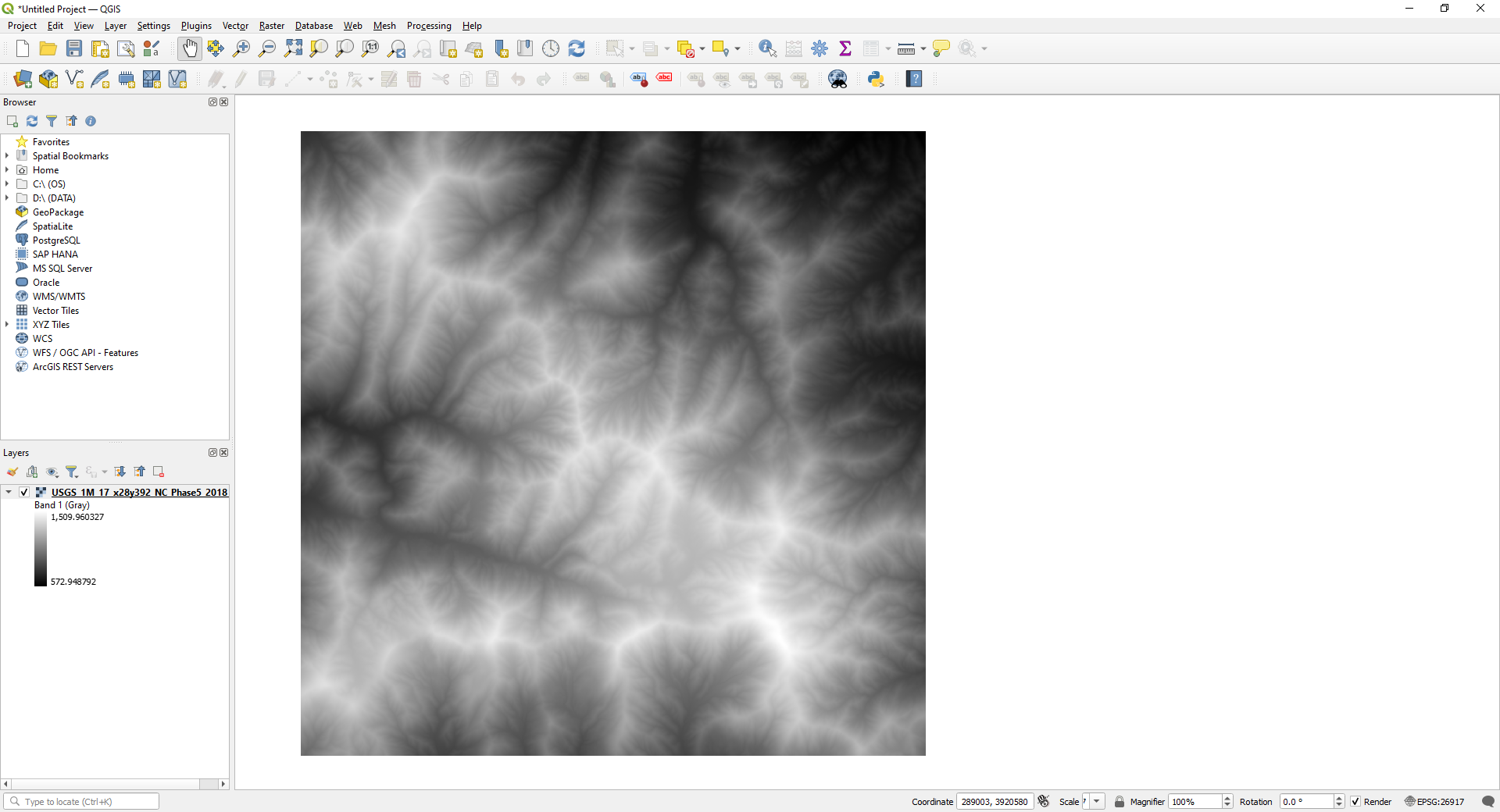
Task: Open the Database menu
Action: click(314, 26)
